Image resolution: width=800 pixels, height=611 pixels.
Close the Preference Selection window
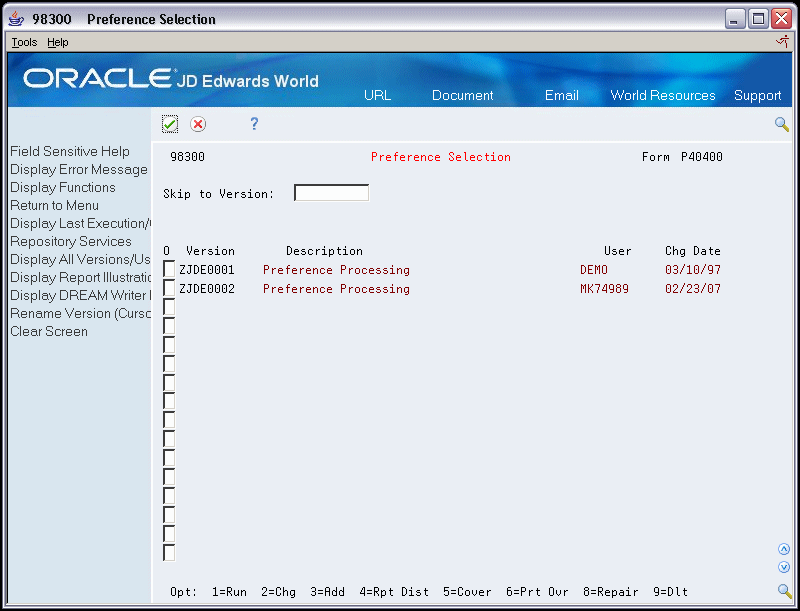(x=781, y=19)
